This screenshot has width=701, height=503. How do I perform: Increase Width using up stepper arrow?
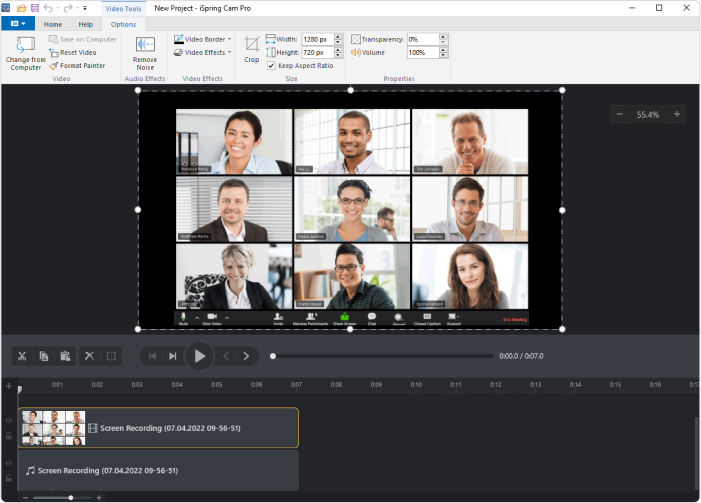[x=338, y=37]
